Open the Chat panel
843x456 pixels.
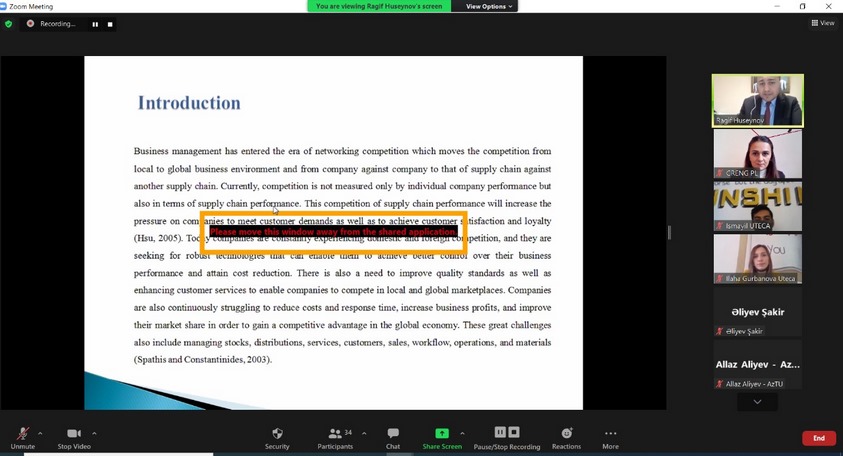(x=393, y=435)
